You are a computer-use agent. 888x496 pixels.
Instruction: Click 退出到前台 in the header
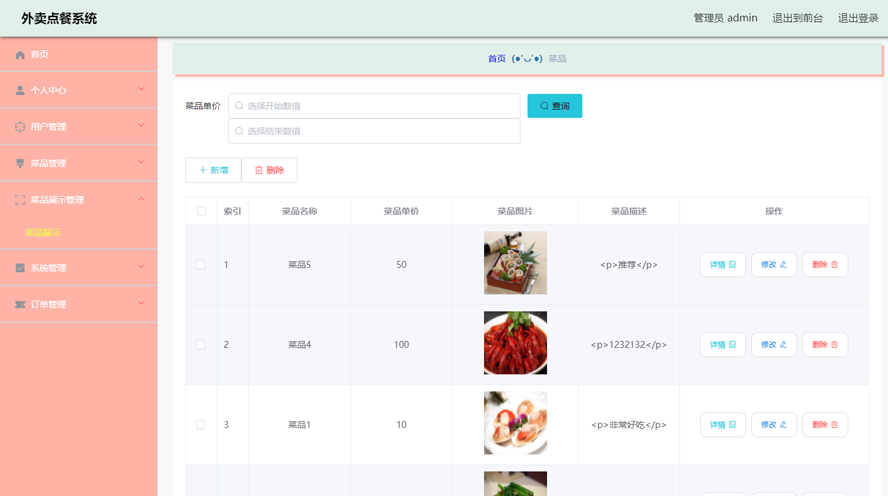click(x=797, y=18)
